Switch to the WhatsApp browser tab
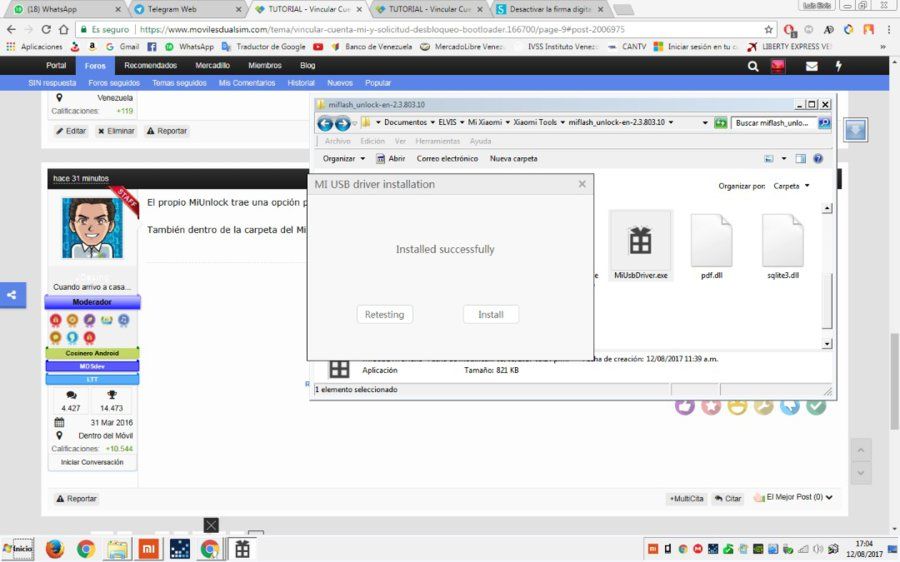 tap(67, 9)
